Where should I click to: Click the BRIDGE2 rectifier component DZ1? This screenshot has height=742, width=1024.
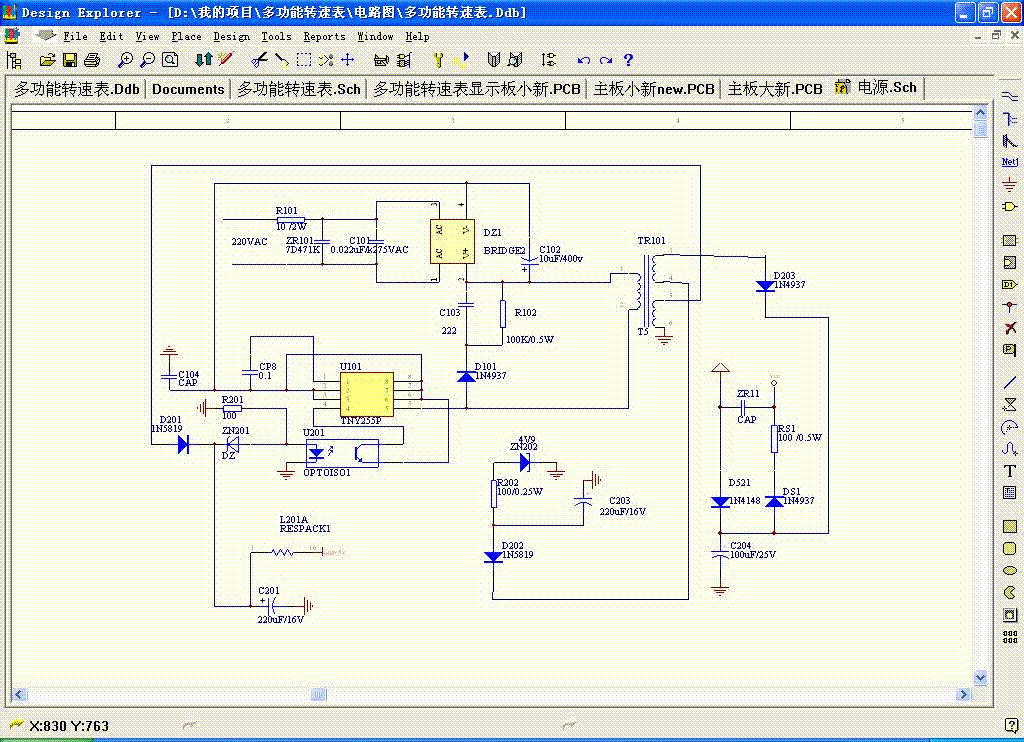click(452, 241)
